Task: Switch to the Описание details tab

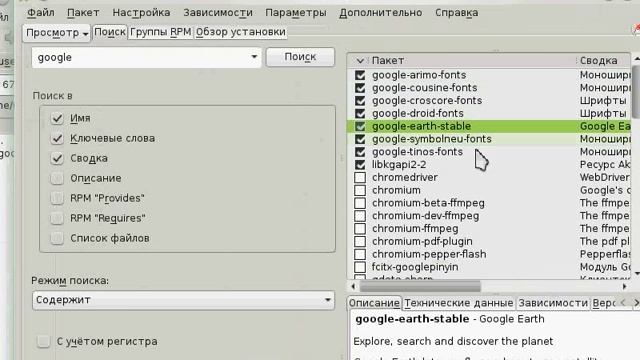Action: coord(374,303)
